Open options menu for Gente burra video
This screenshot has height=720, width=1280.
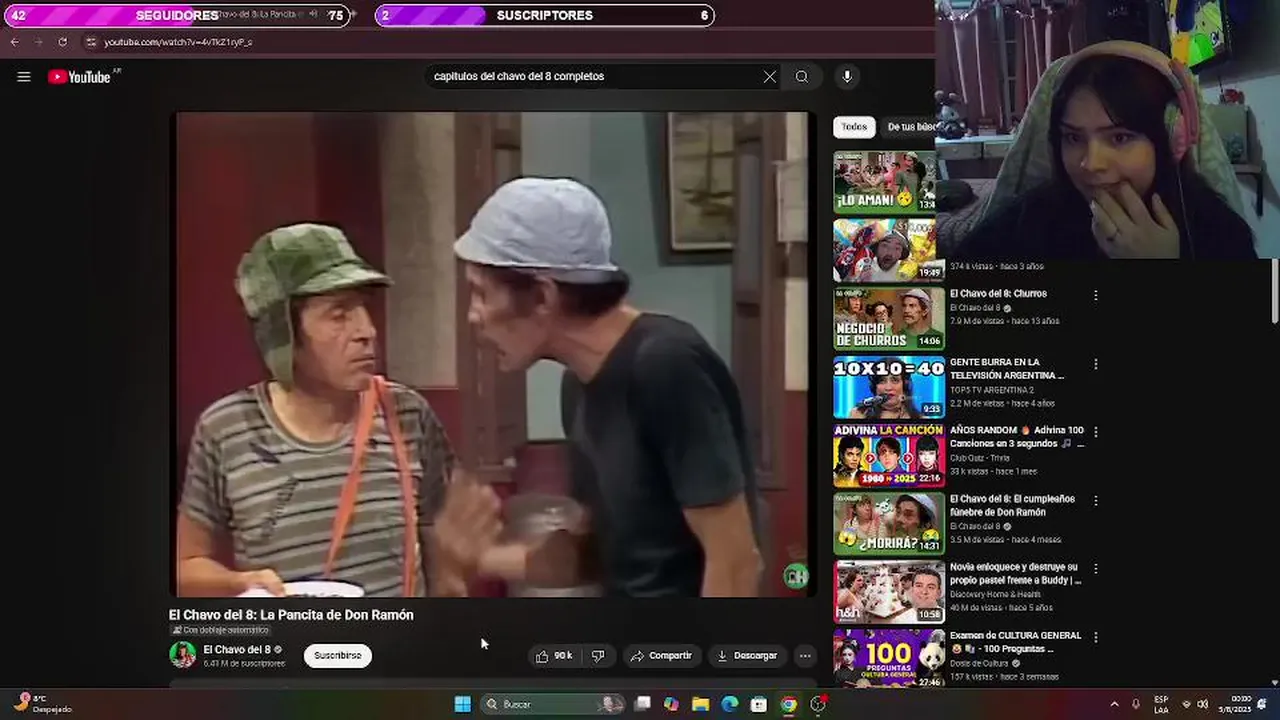click(1096, 364)
